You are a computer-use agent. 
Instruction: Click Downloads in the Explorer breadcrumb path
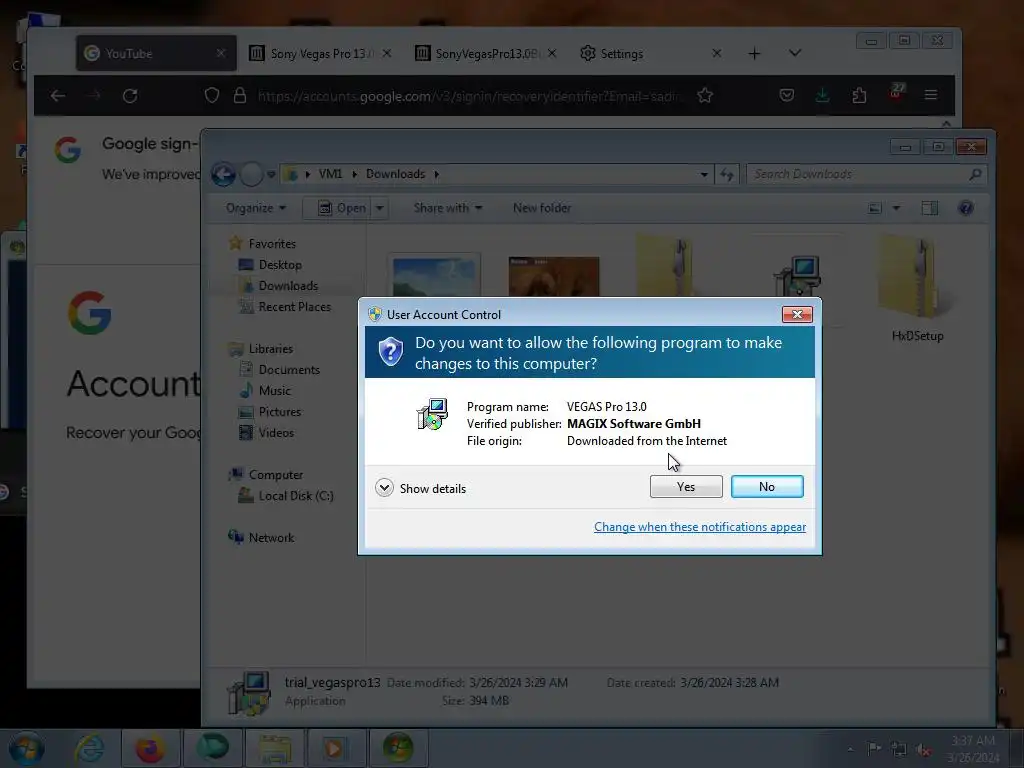395,174
